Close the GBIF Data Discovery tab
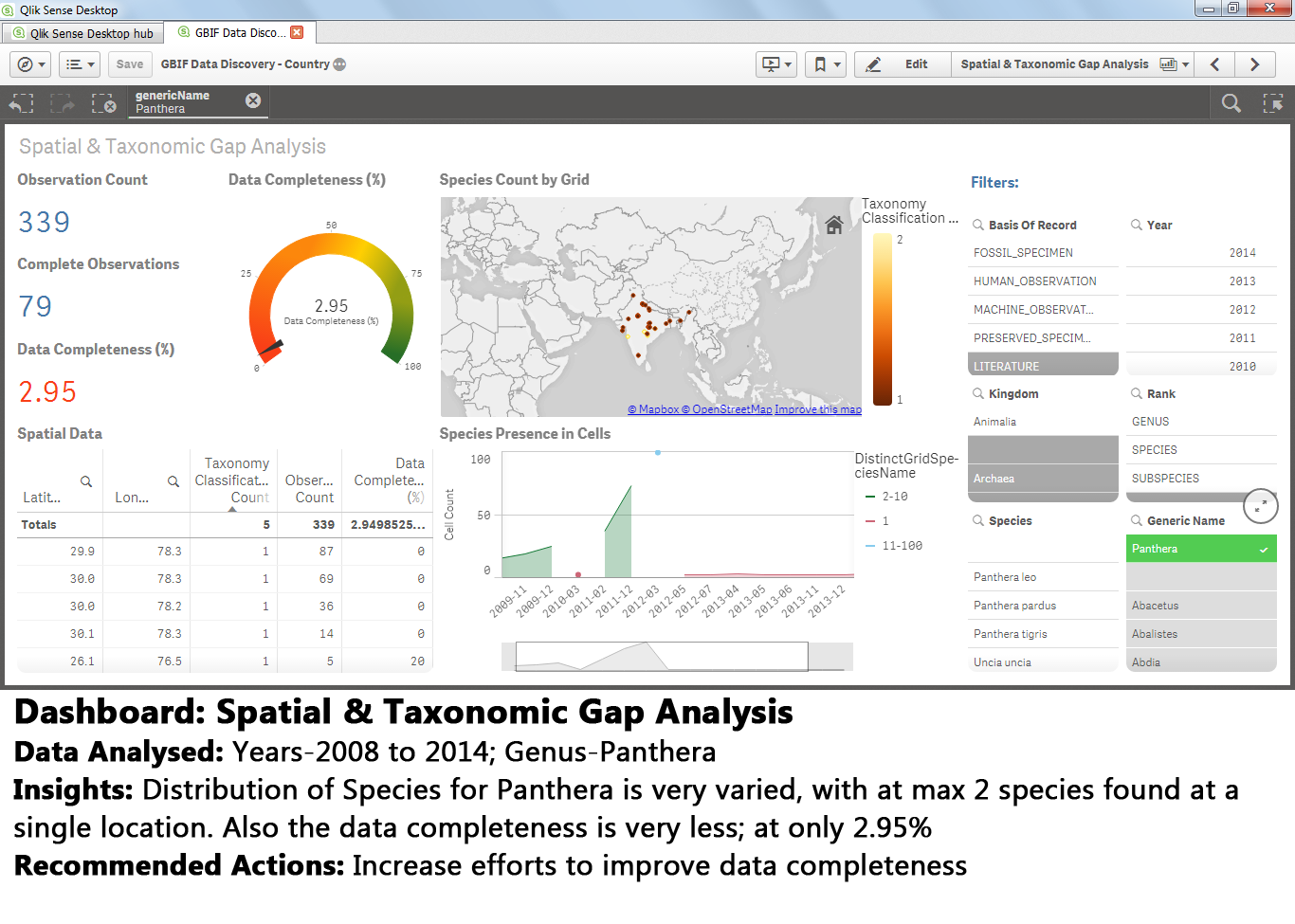 (x=297, y=32)
